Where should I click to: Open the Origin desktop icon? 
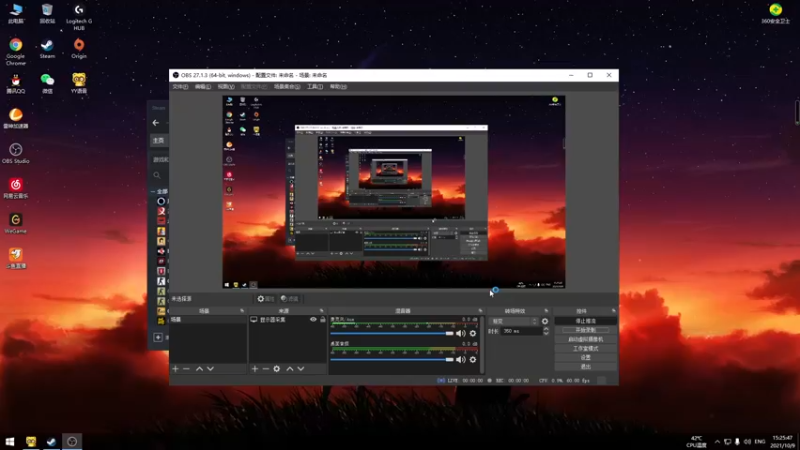pos(79,48)
